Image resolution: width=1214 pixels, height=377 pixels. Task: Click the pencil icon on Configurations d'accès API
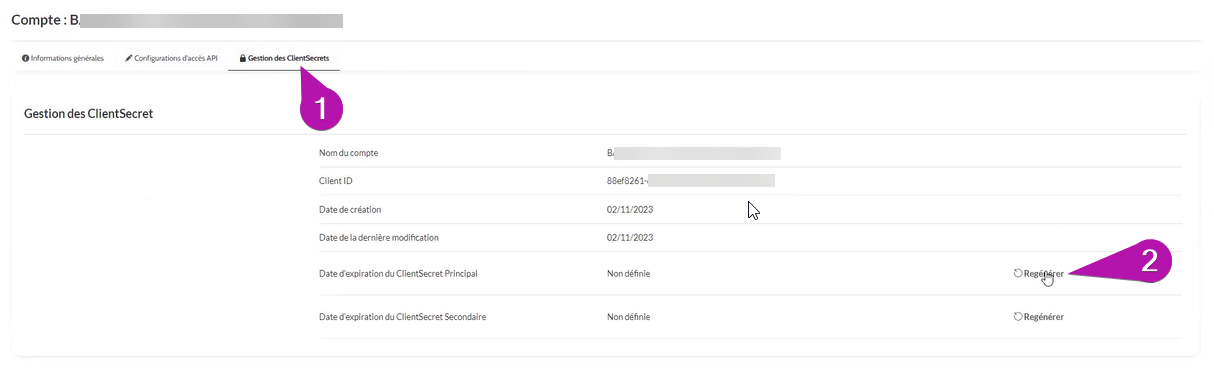[x=128, y=58]
